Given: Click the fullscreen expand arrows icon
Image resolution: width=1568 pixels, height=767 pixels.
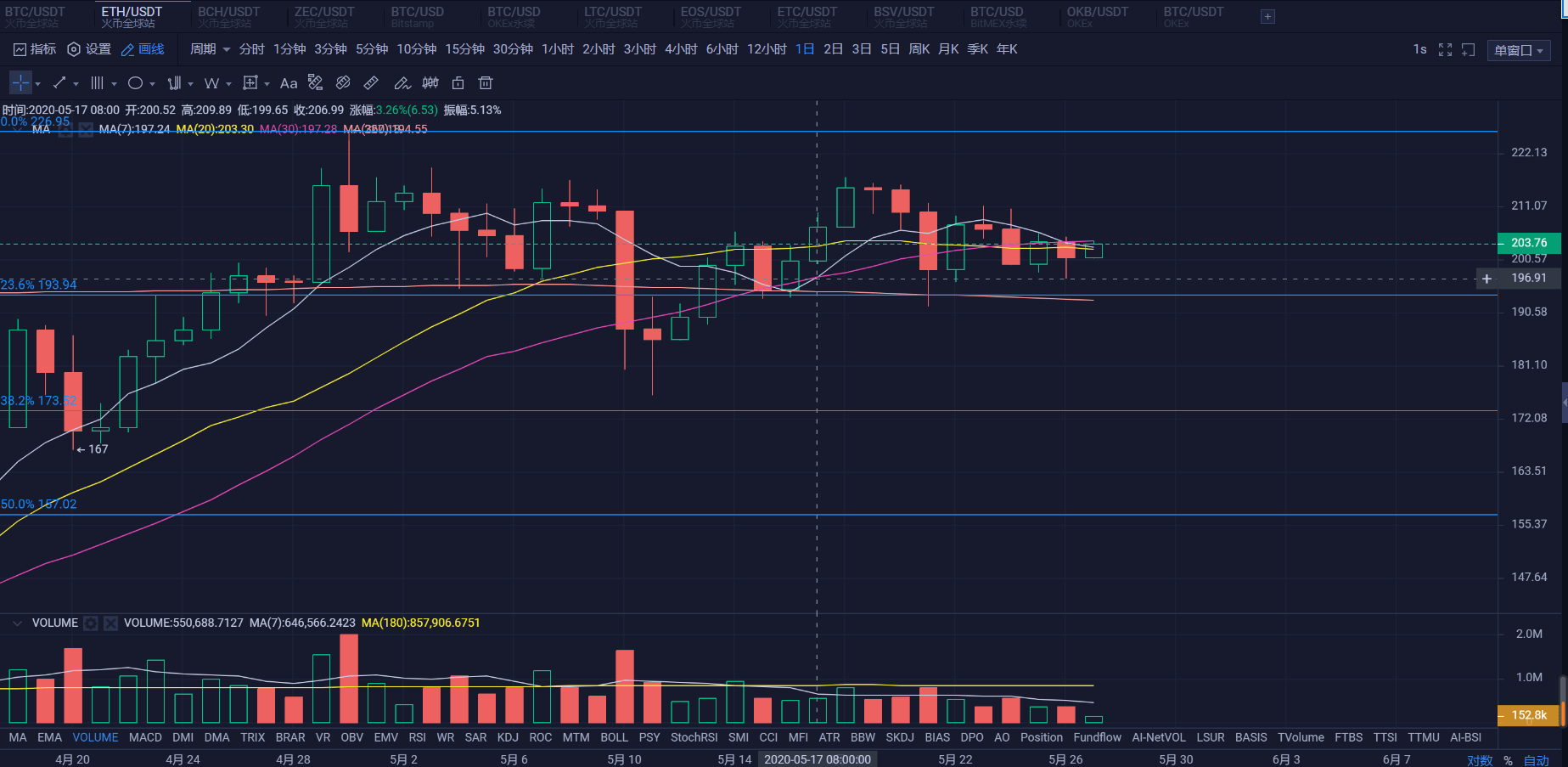Looking at the screenshot, I should click(x=1445, y=50).
